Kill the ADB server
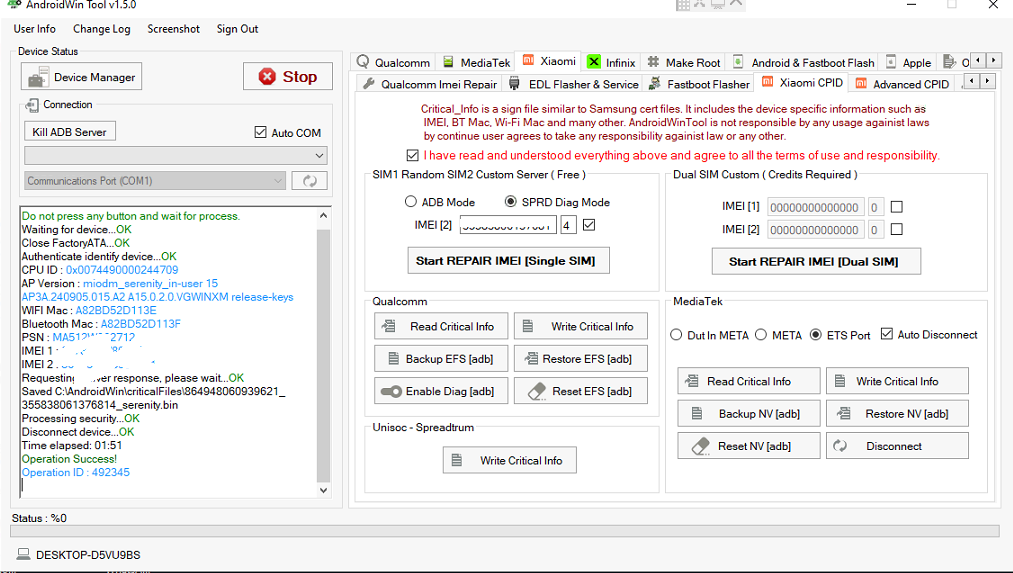 (70, 131)
